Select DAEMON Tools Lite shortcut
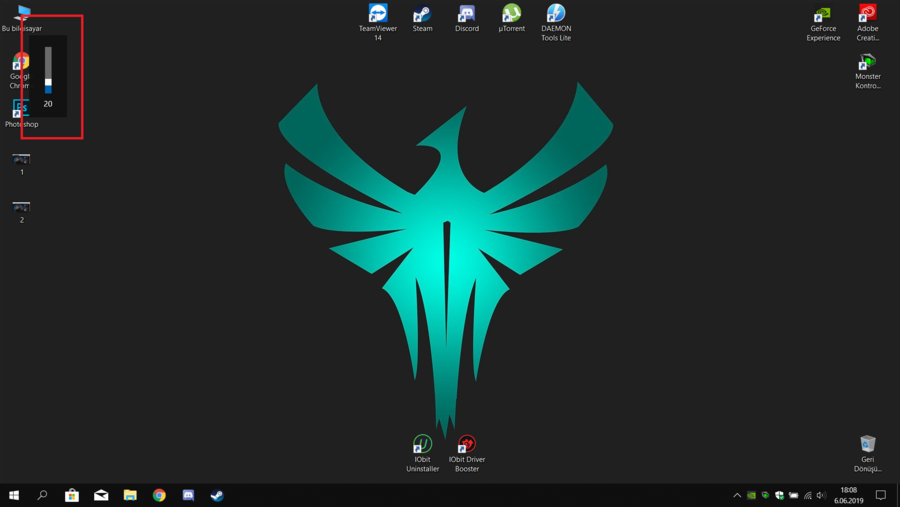Screen dimensions: 900x507 pos(556,15)
